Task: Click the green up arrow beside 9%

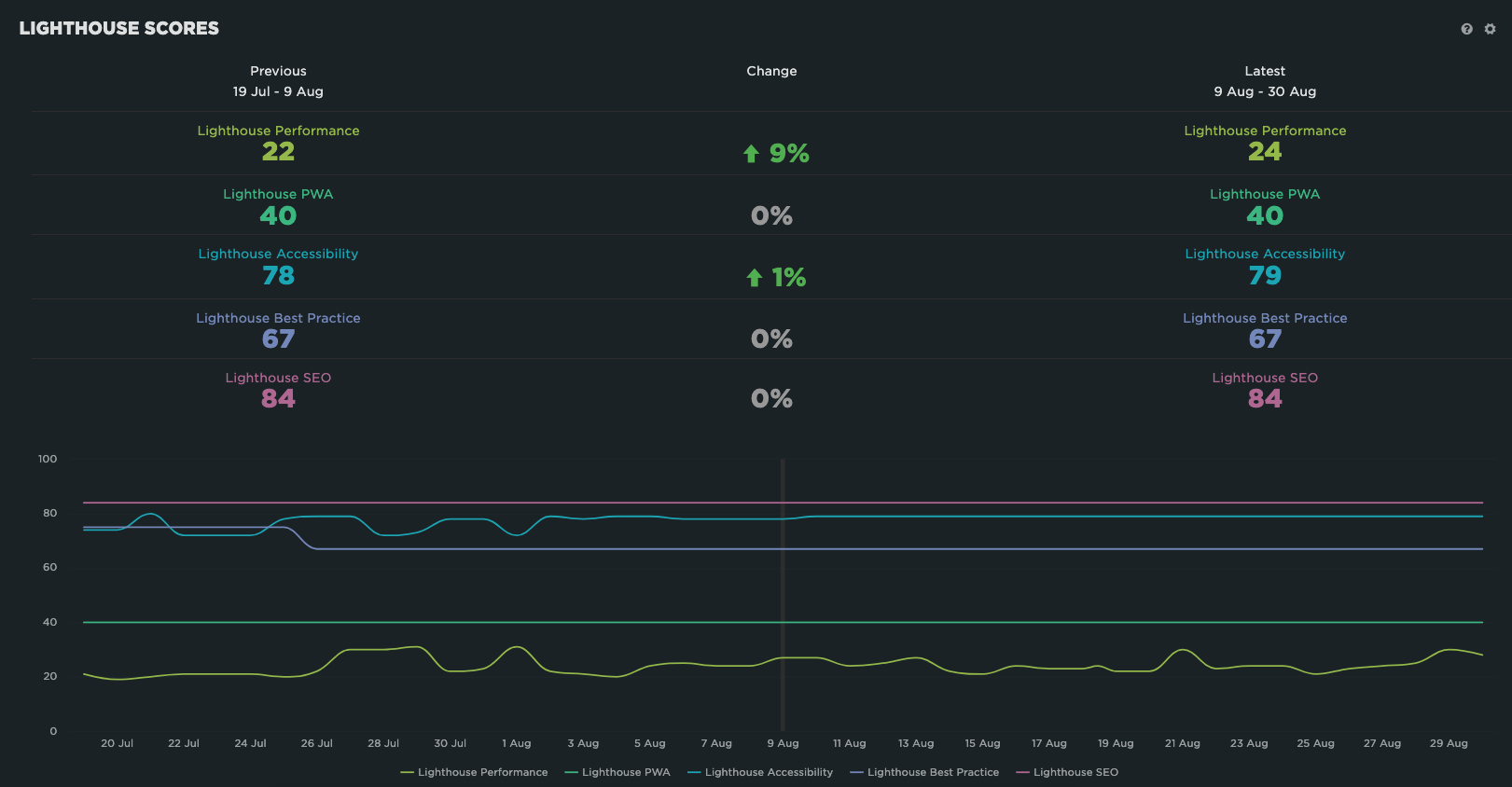Action: click(x=751, y=154)
